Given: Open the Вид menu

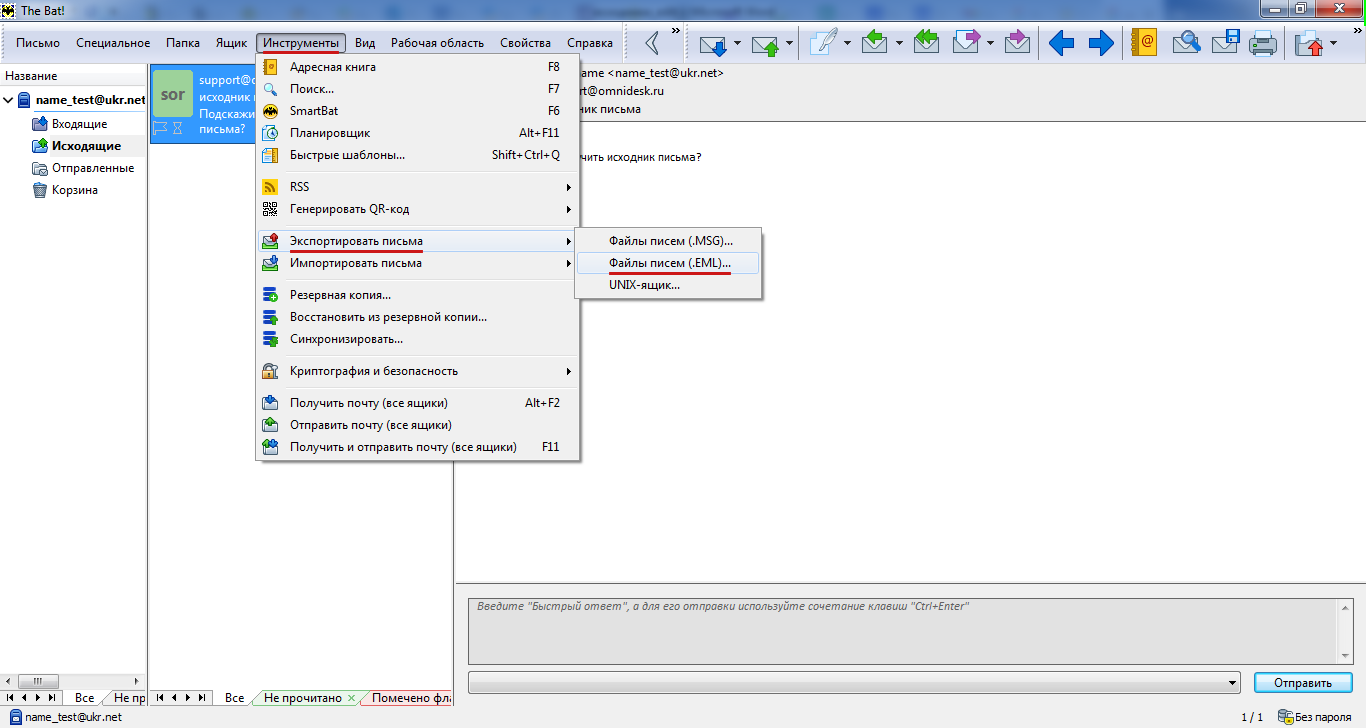Looking at the screenshot, I should [x=365, y=43].
